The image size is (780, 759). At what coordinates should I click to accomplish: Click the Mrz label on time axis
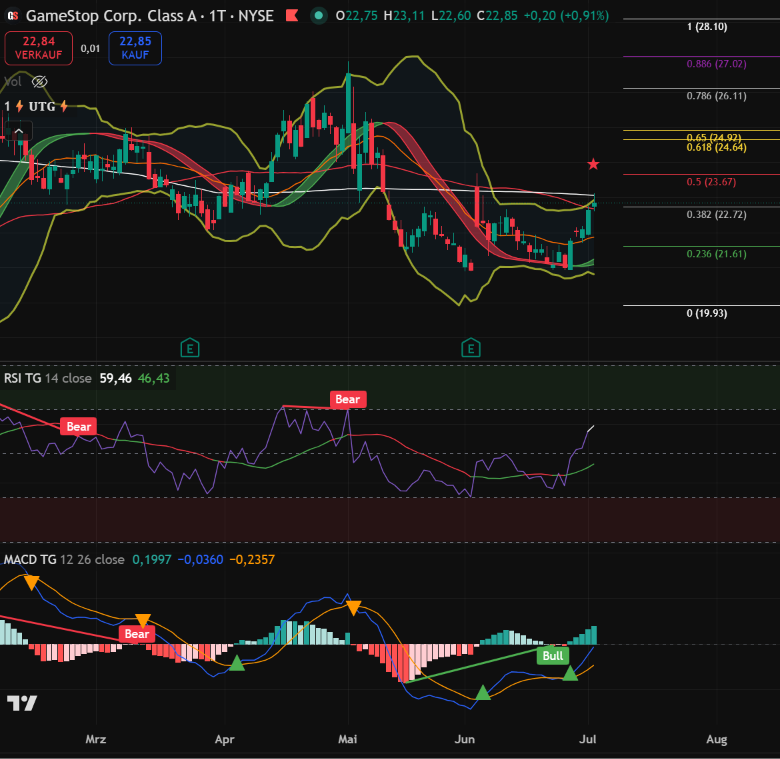coord(96,739)
